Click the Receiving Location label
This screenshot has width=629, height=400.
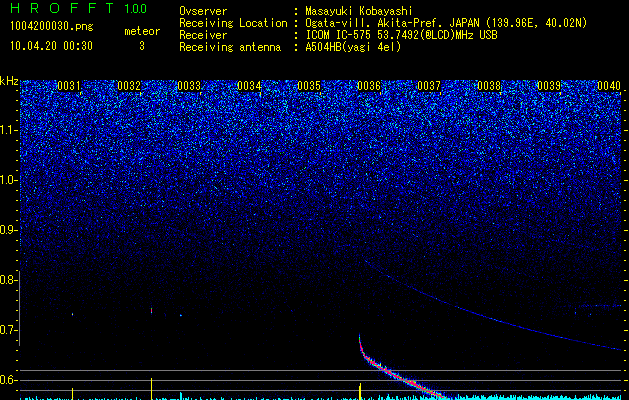(x=233, y=23)
